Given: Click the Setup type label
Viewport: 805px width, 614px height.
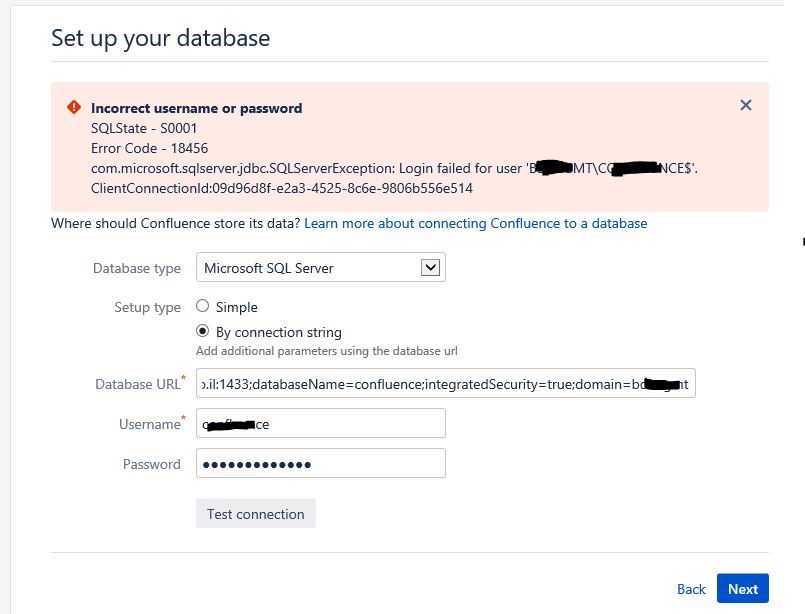Looking at the screenshot, I should pyautogui.click(x=148, y=307).
